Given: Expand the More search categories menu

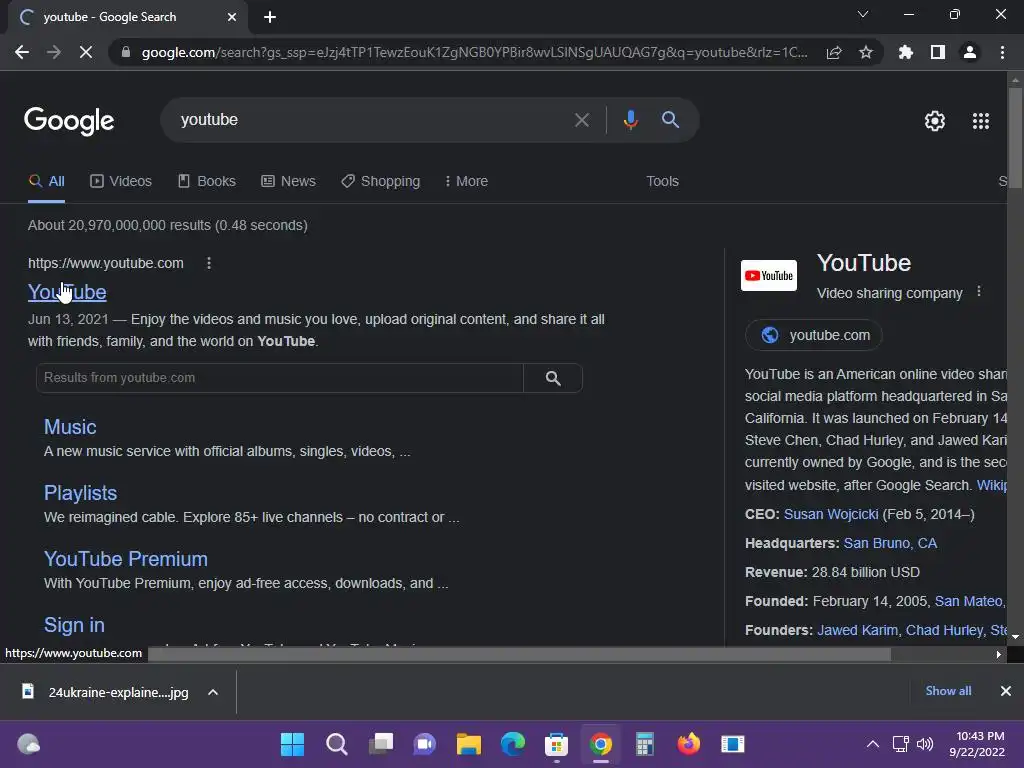Looking at the screenshot, I should [x=466, y=182].
